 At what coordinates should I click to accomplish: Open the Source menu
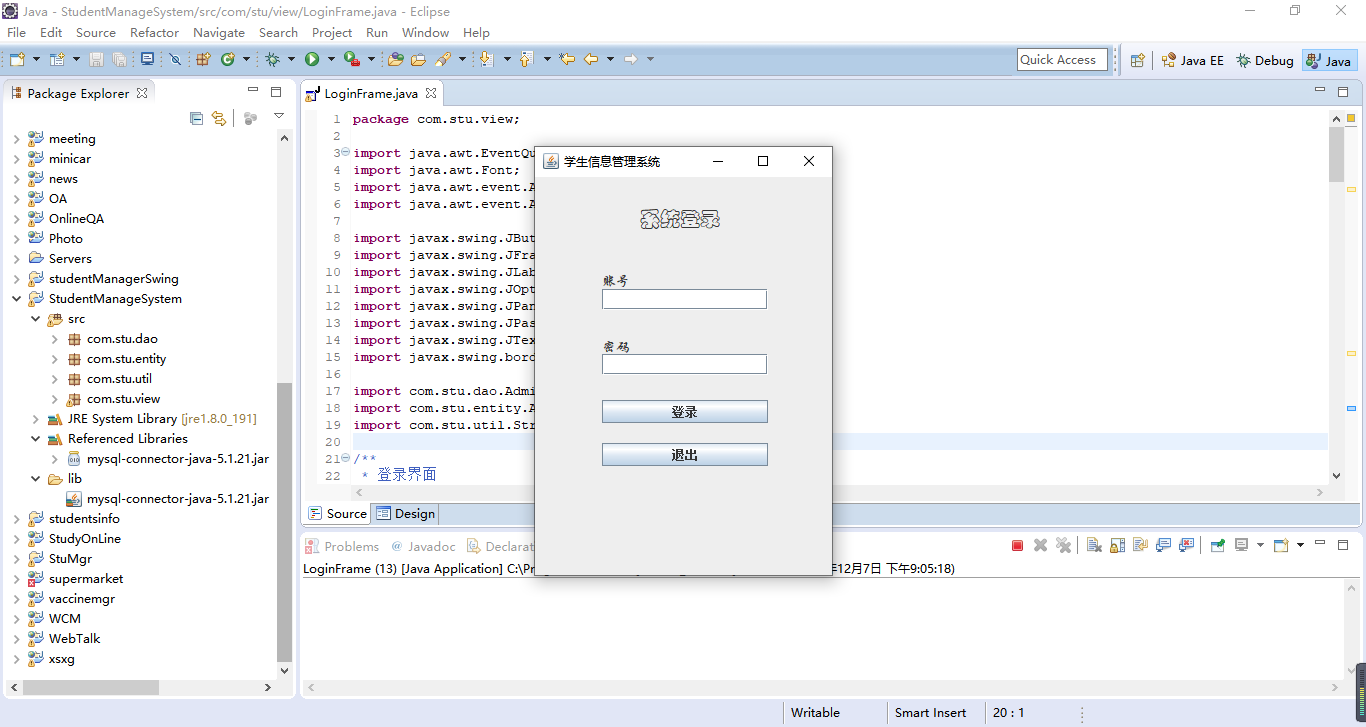(96, 32)
